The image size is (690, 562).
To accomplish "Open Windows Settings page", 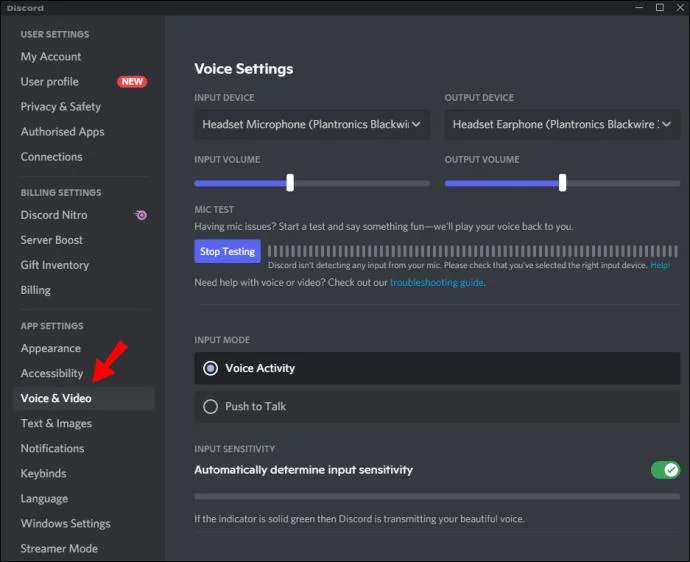I will (65, 524).
